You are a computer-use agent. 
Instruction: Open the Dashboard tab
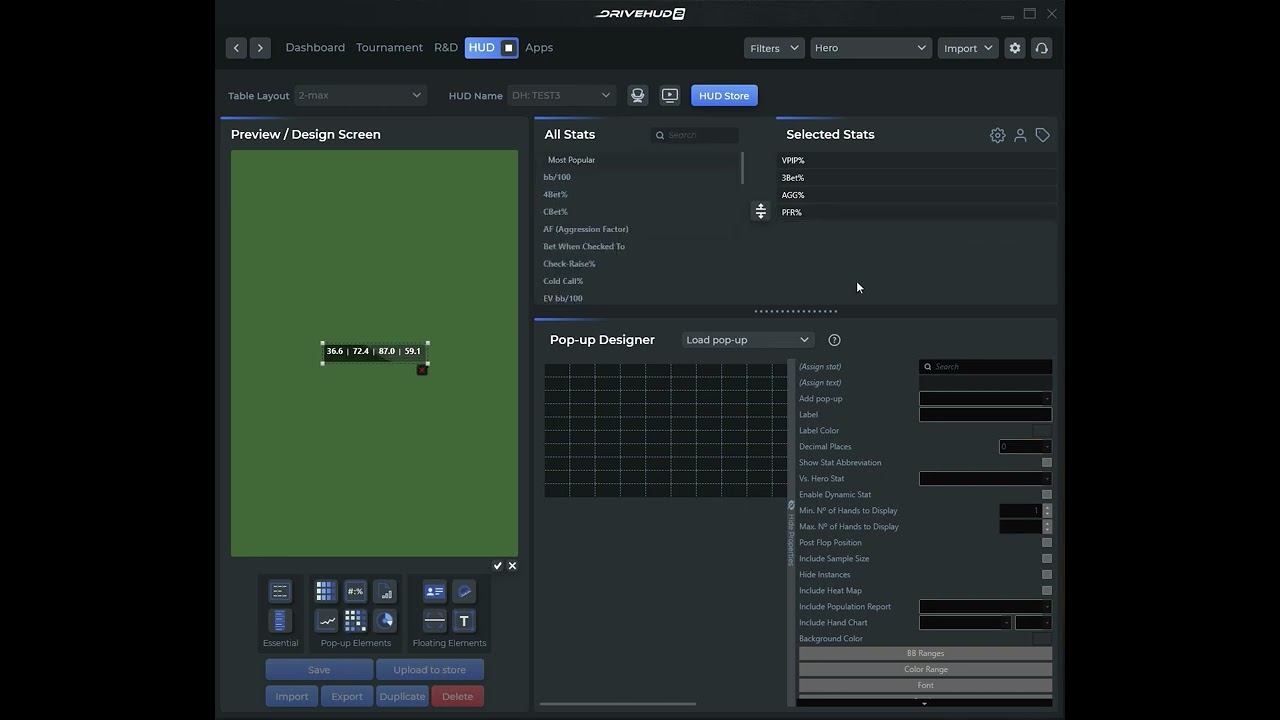tap(315, 48)
